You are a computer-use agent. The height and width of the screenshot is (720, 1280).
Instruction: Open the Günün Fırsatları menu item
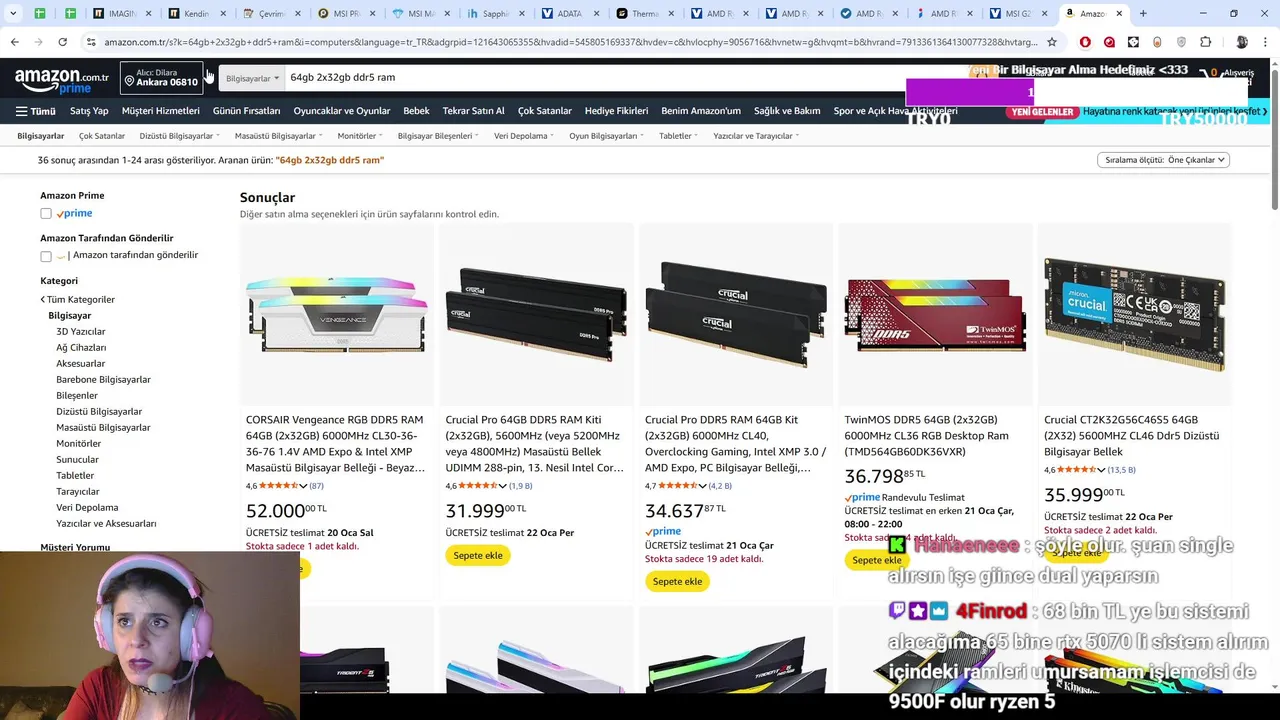coord(246,111)
